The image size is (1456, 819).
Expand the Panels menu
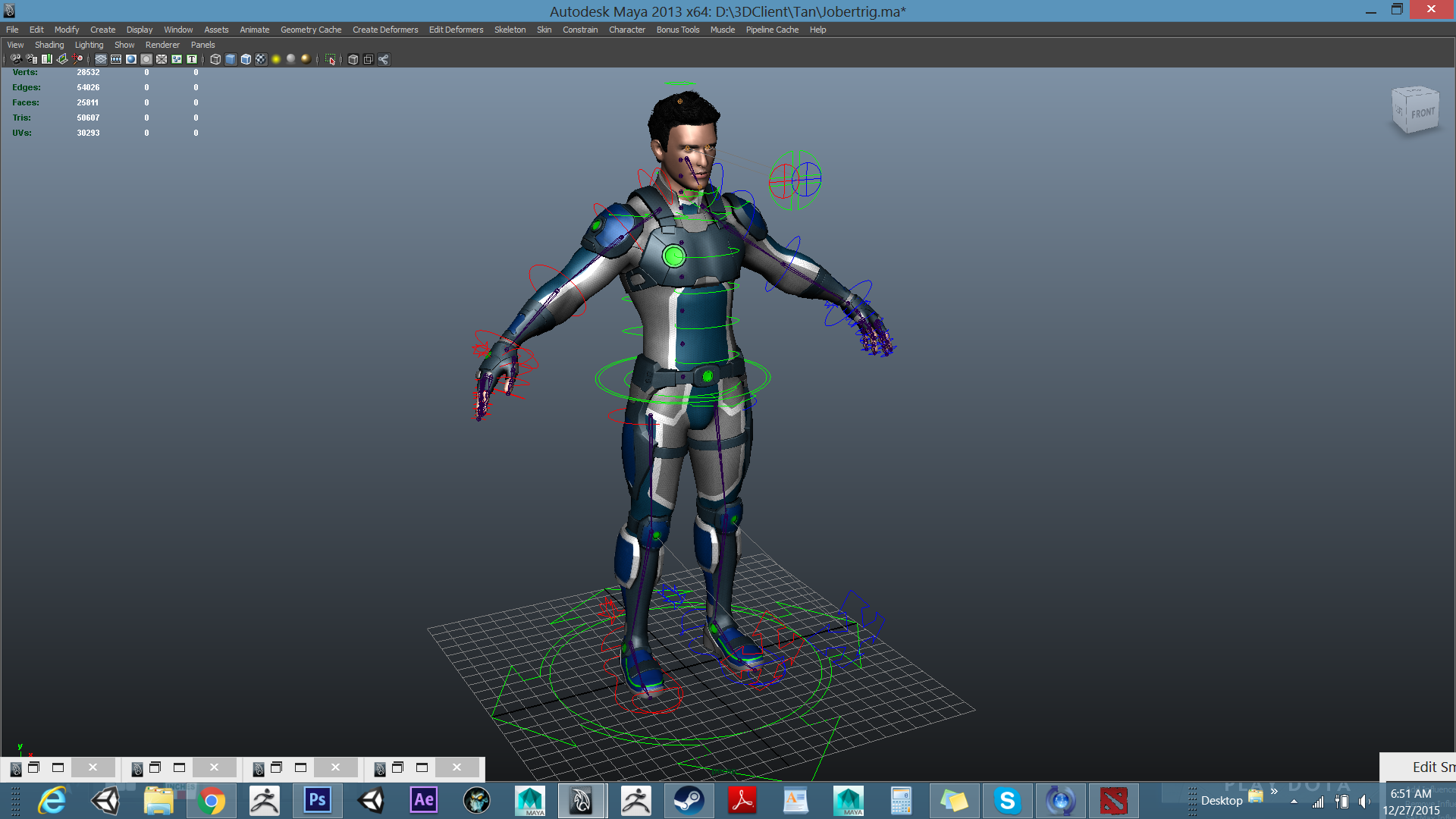coord(202,45)
